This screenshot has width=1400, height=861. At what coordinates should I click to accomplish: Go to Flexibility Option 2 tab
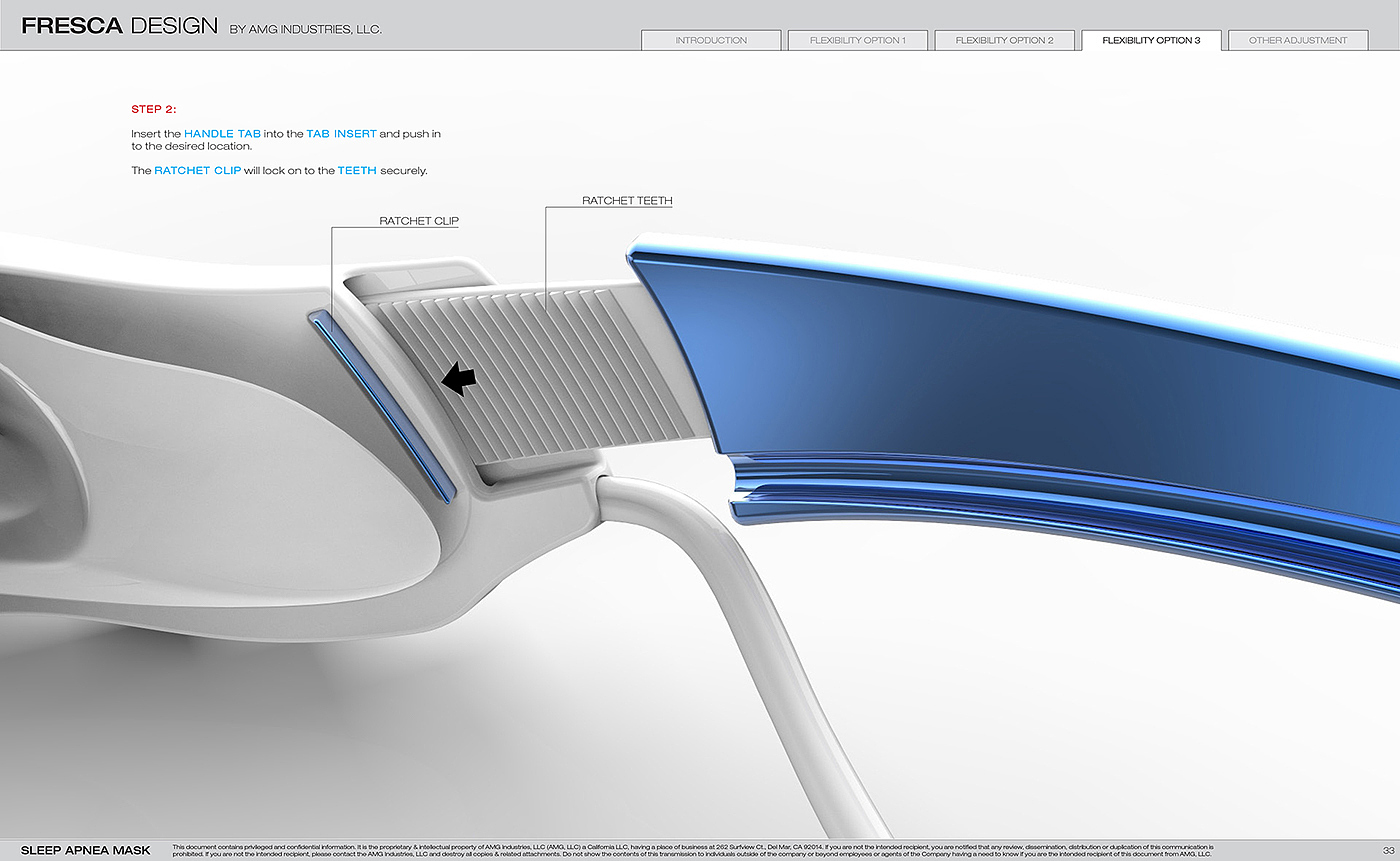coord(1004,41)
